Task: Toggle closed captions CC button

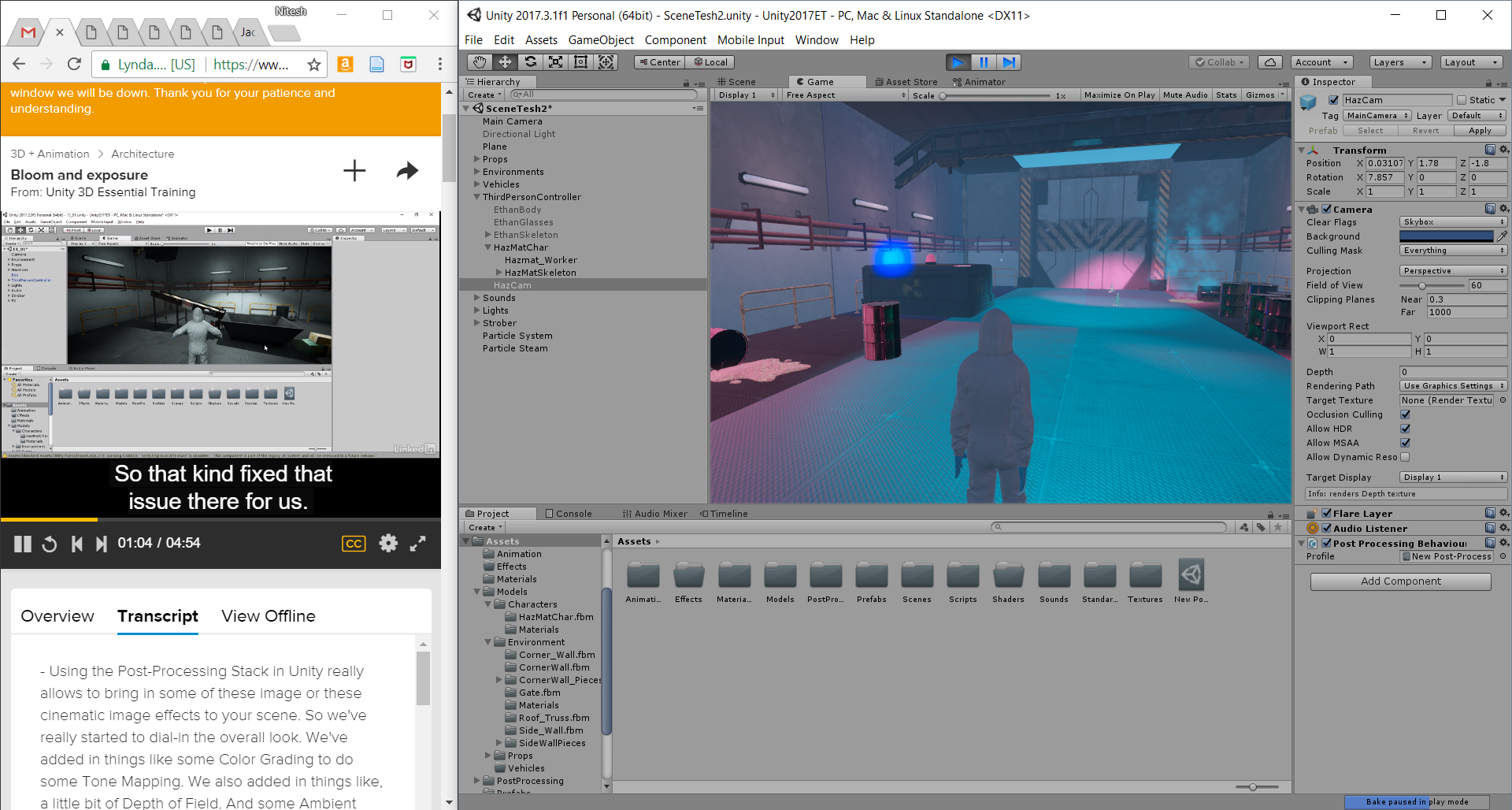Action: point(354,543)
